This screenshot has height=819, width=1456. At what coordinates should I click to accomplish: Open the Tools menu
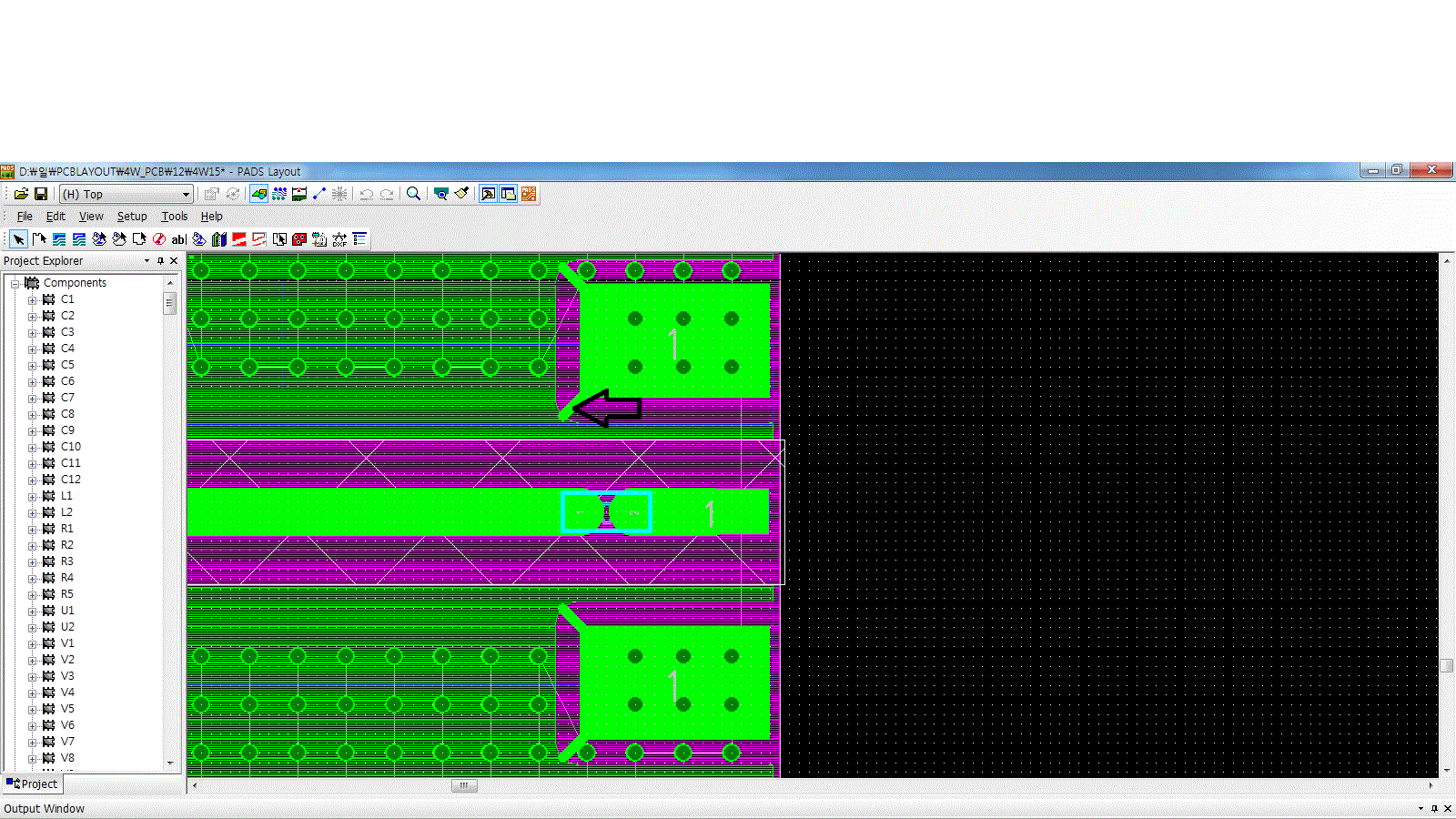click(174, 217)
